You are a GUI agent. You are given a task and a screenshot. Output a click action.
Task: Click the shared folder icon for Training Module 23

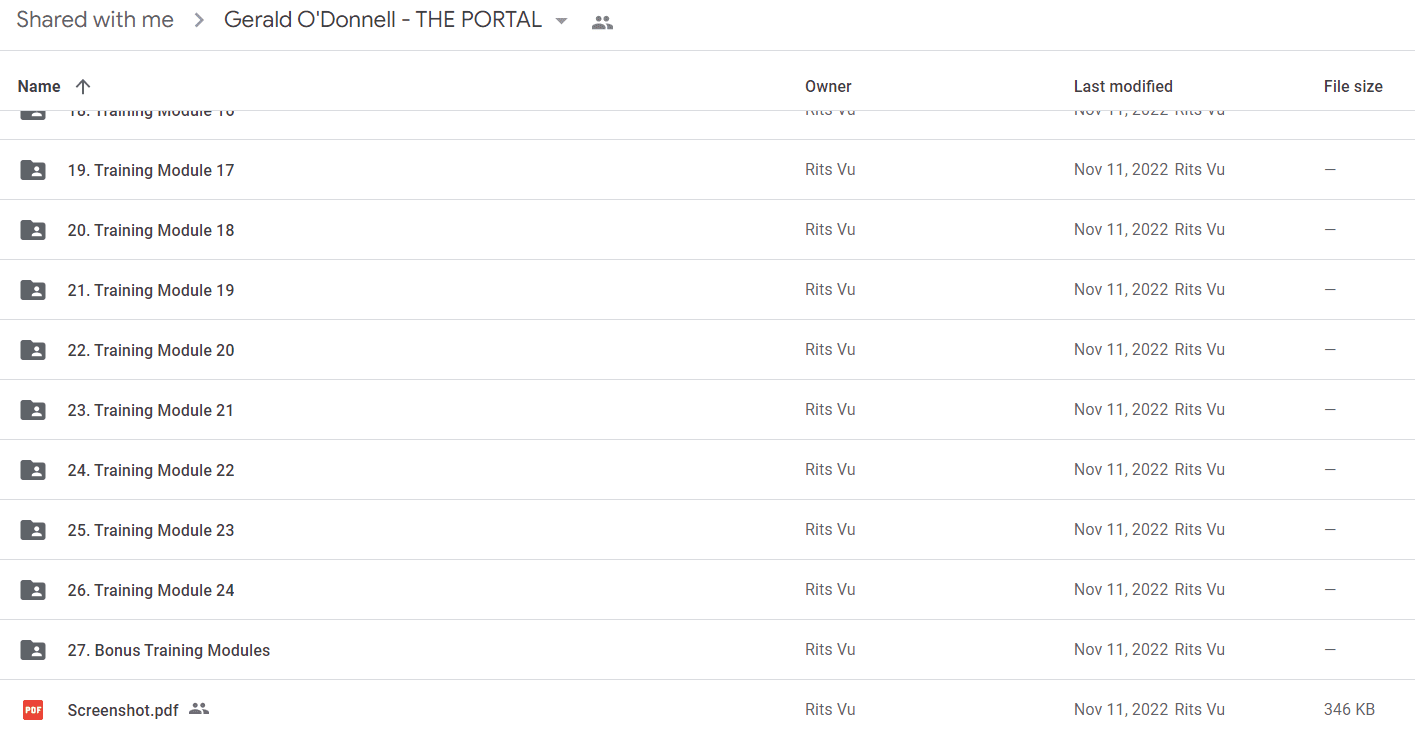coord(33,530)
